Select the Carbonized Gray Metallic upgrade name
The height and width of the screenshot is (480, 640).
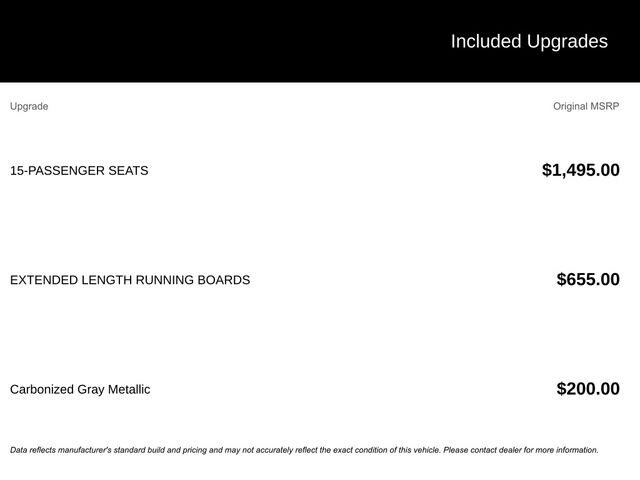(80, 389)
